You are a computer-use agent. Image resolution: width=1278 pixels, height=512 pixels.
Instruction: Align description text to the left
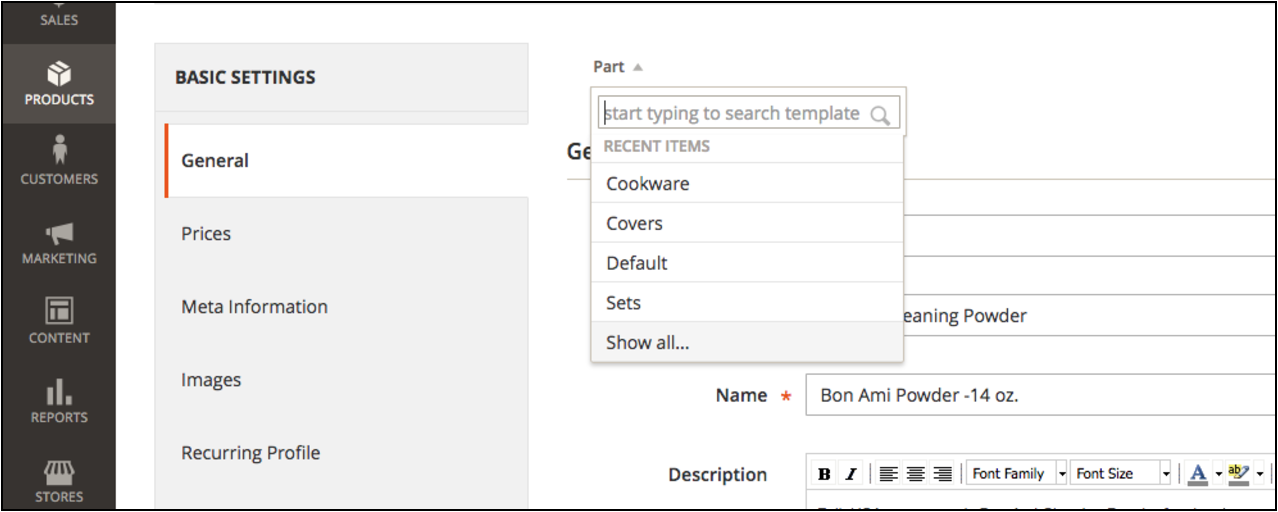890,474
